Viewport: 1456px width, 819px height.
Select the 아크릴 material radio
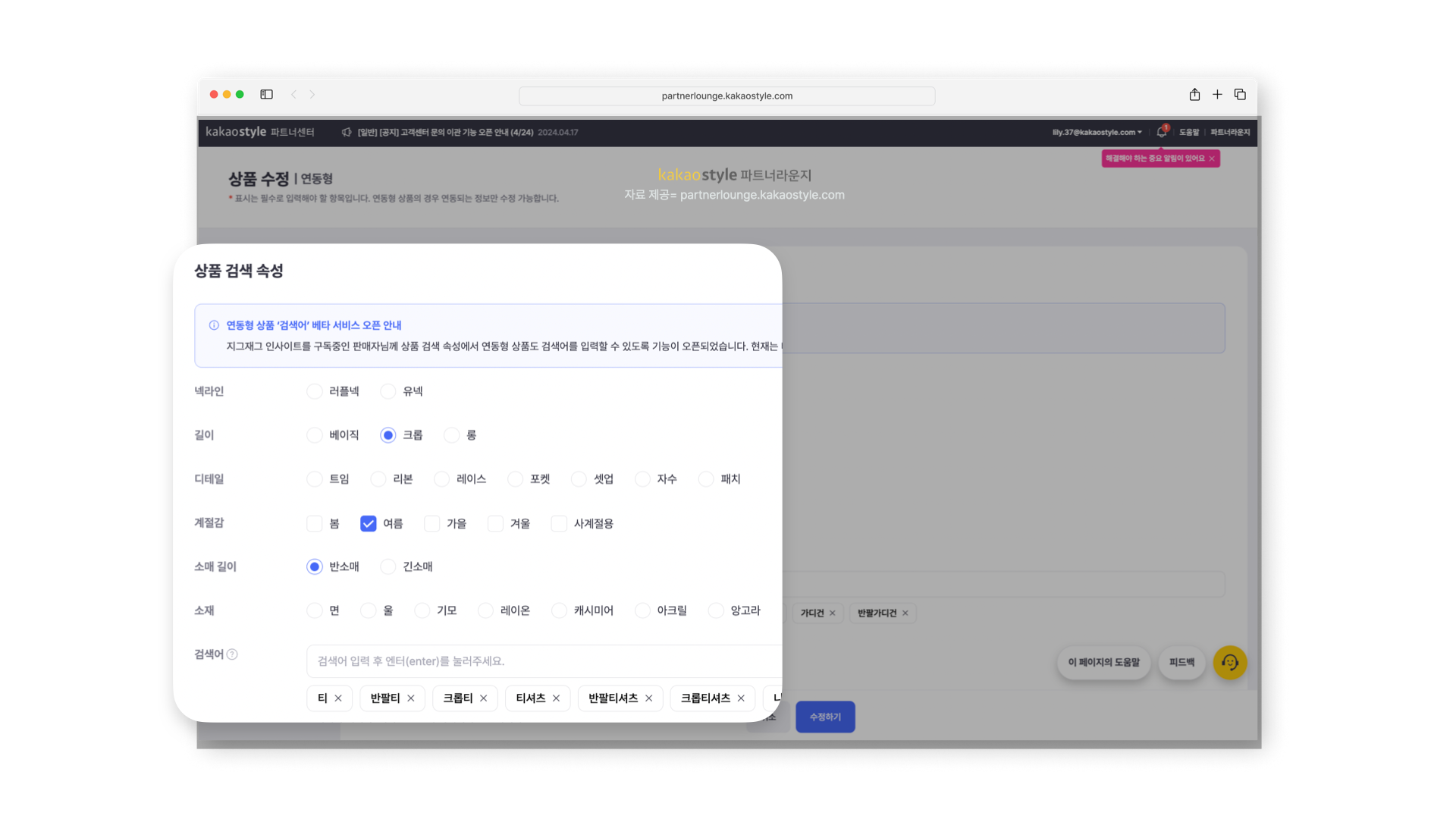click(643, 610)
